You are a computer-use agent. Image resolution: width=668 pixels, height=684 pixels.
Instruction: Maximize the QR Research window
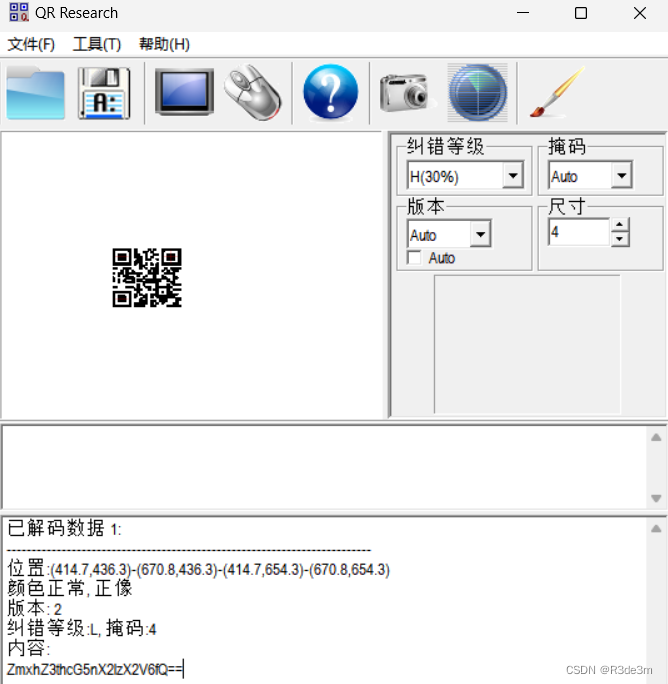coord(581,13)
